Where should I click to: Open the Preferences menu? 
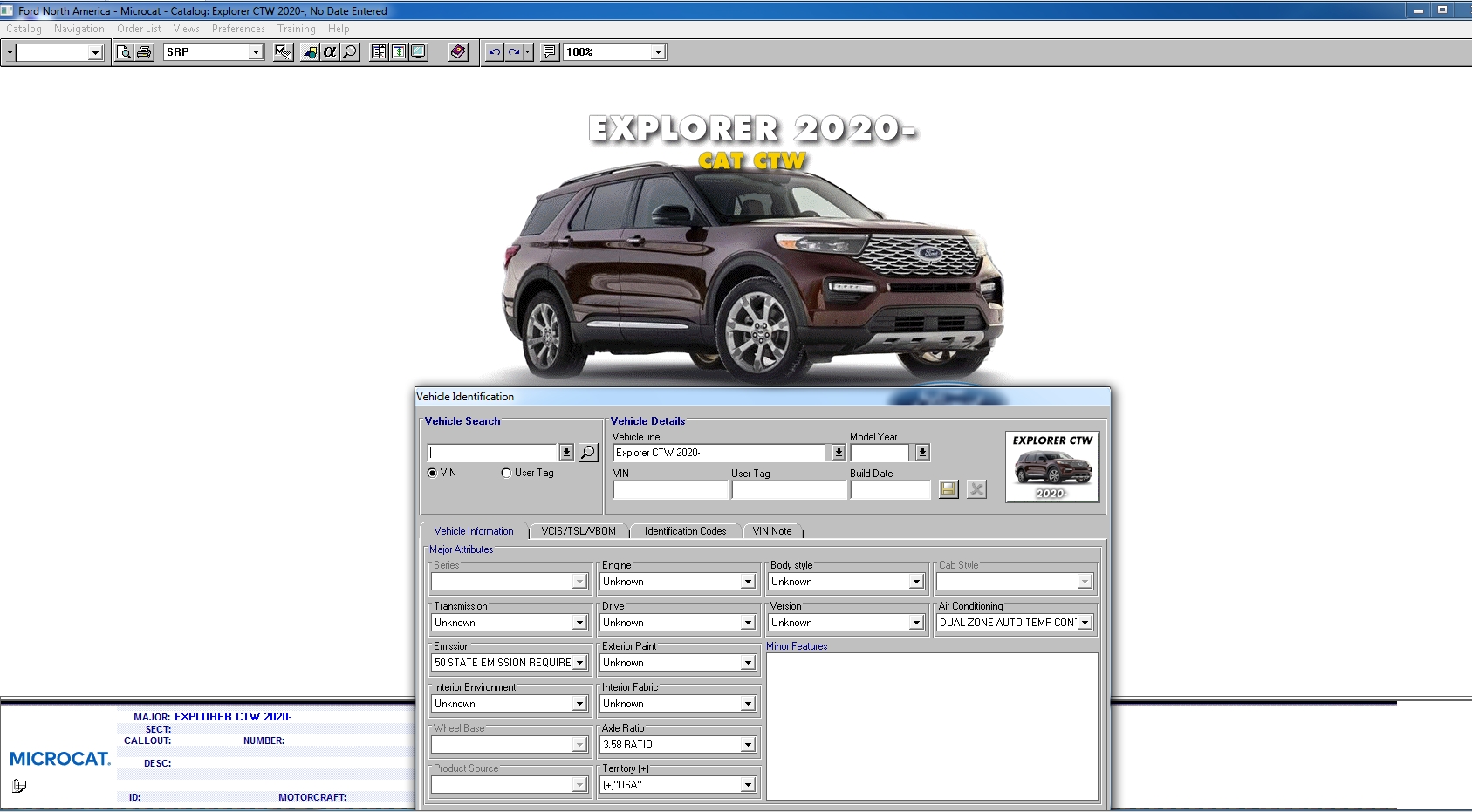(x=238, y=29)
